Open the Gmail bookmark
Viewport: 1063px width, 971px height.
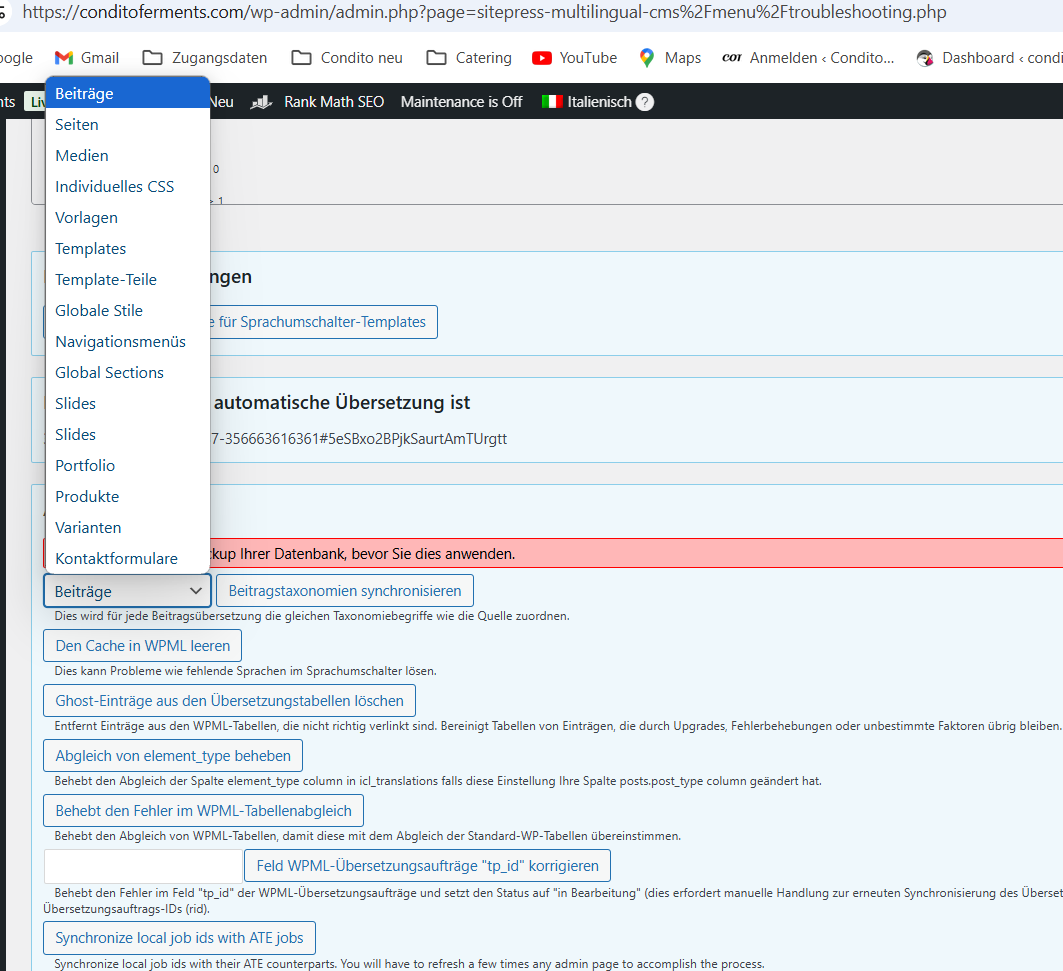(87, 58)
